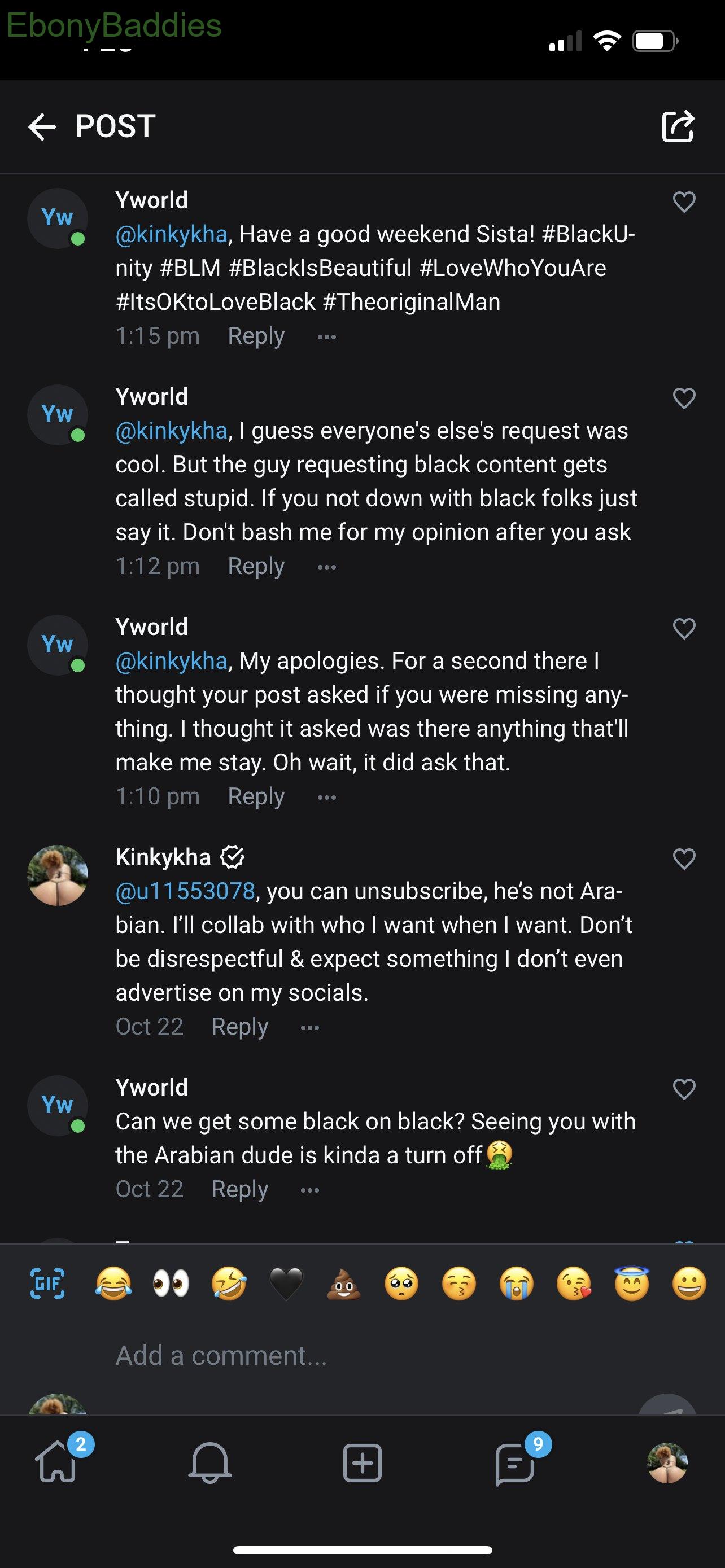
Task: Open more options on 1:10 pm comment
Action: tap(327, 797)
